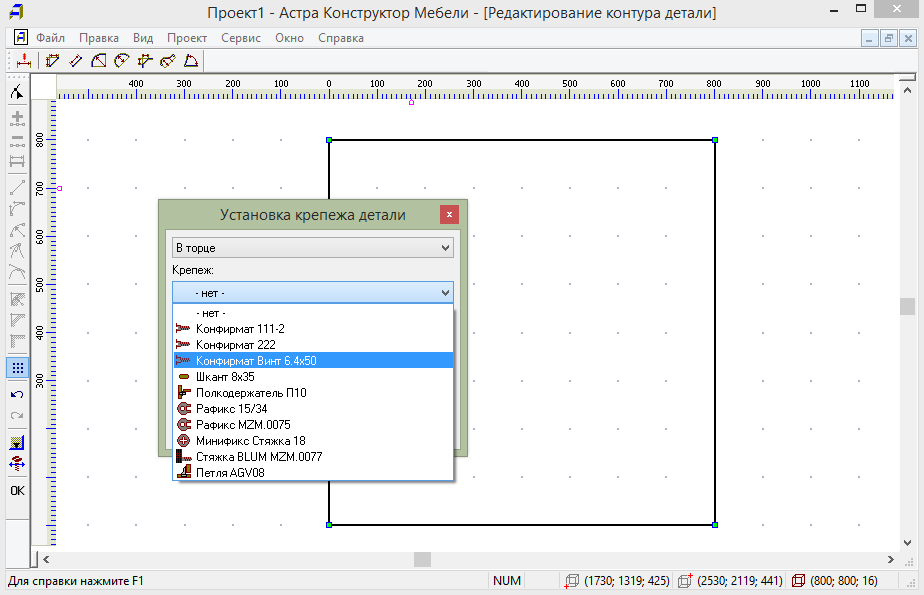
Task: Choose Шкант 8x35 dowel option
Action: [313, 376]
